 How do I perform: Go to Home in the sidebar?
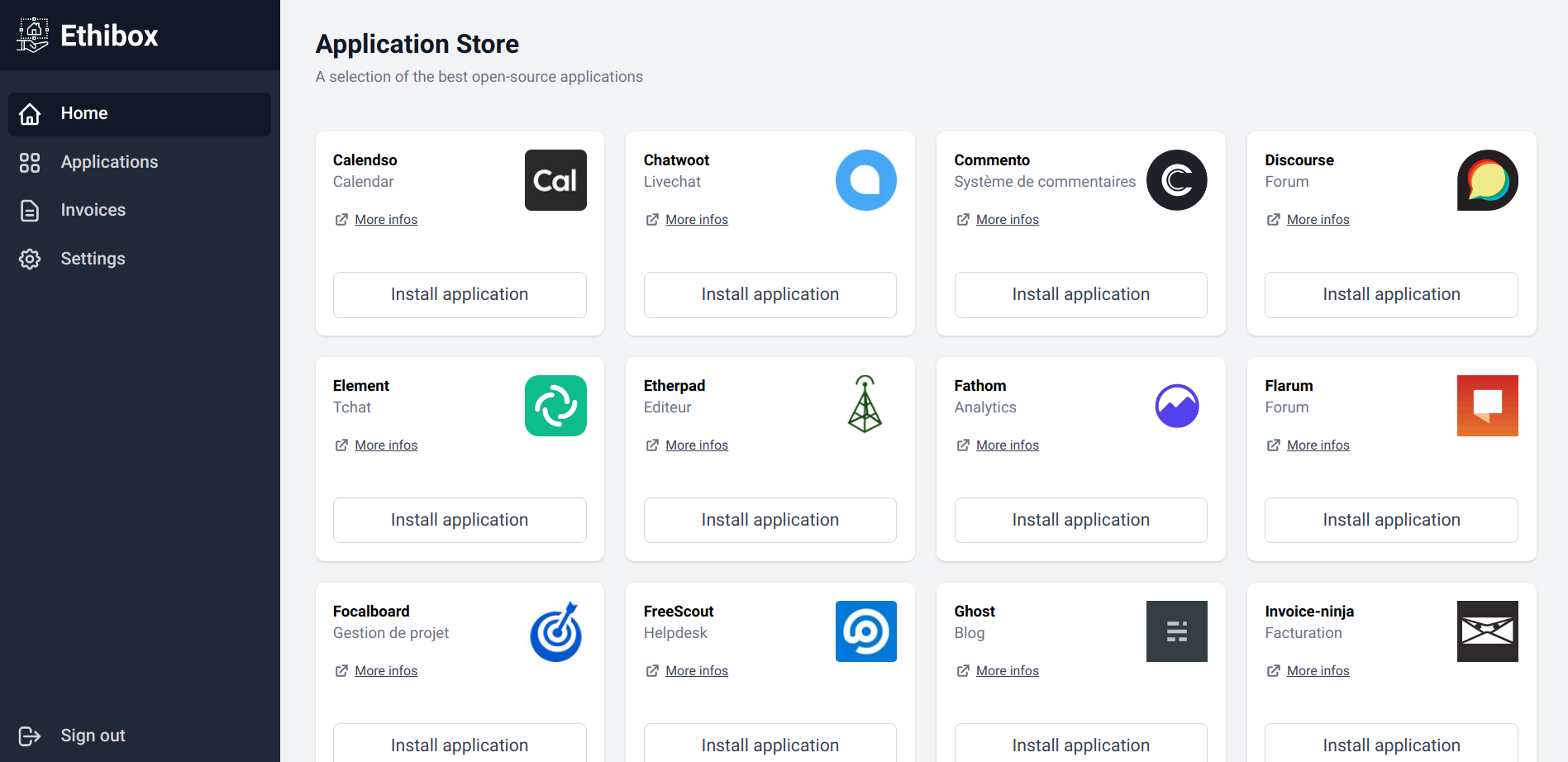[140, 114]
